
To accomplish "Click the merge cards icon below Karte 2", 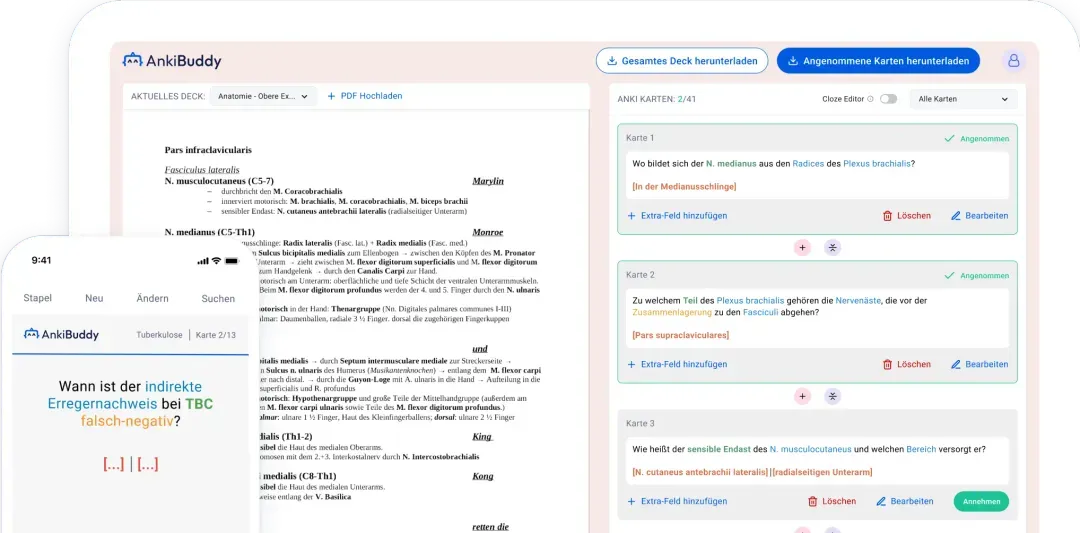I will click(833, 396).
